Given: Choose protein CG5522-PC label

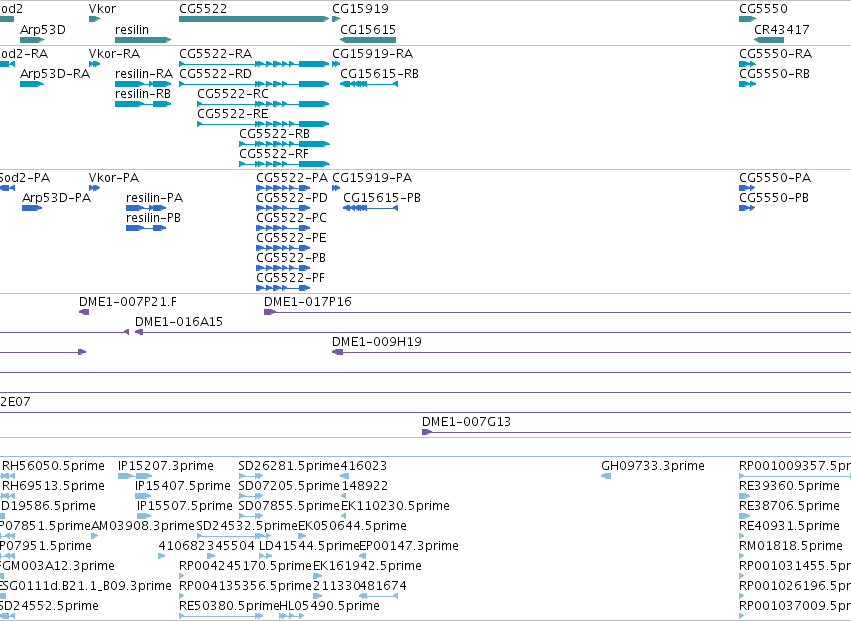Looking at the screenshot, I should (x=291, y=218).
